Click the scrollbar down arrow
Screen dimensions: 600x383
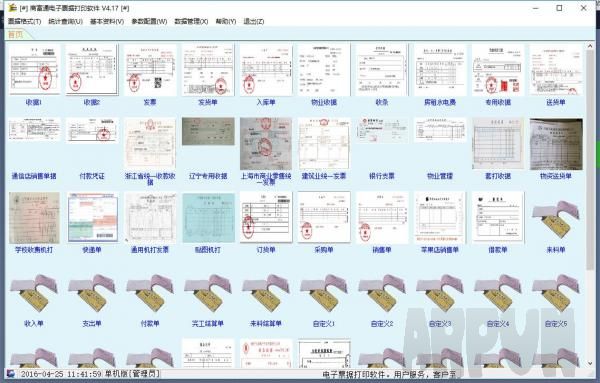point(590,363)
